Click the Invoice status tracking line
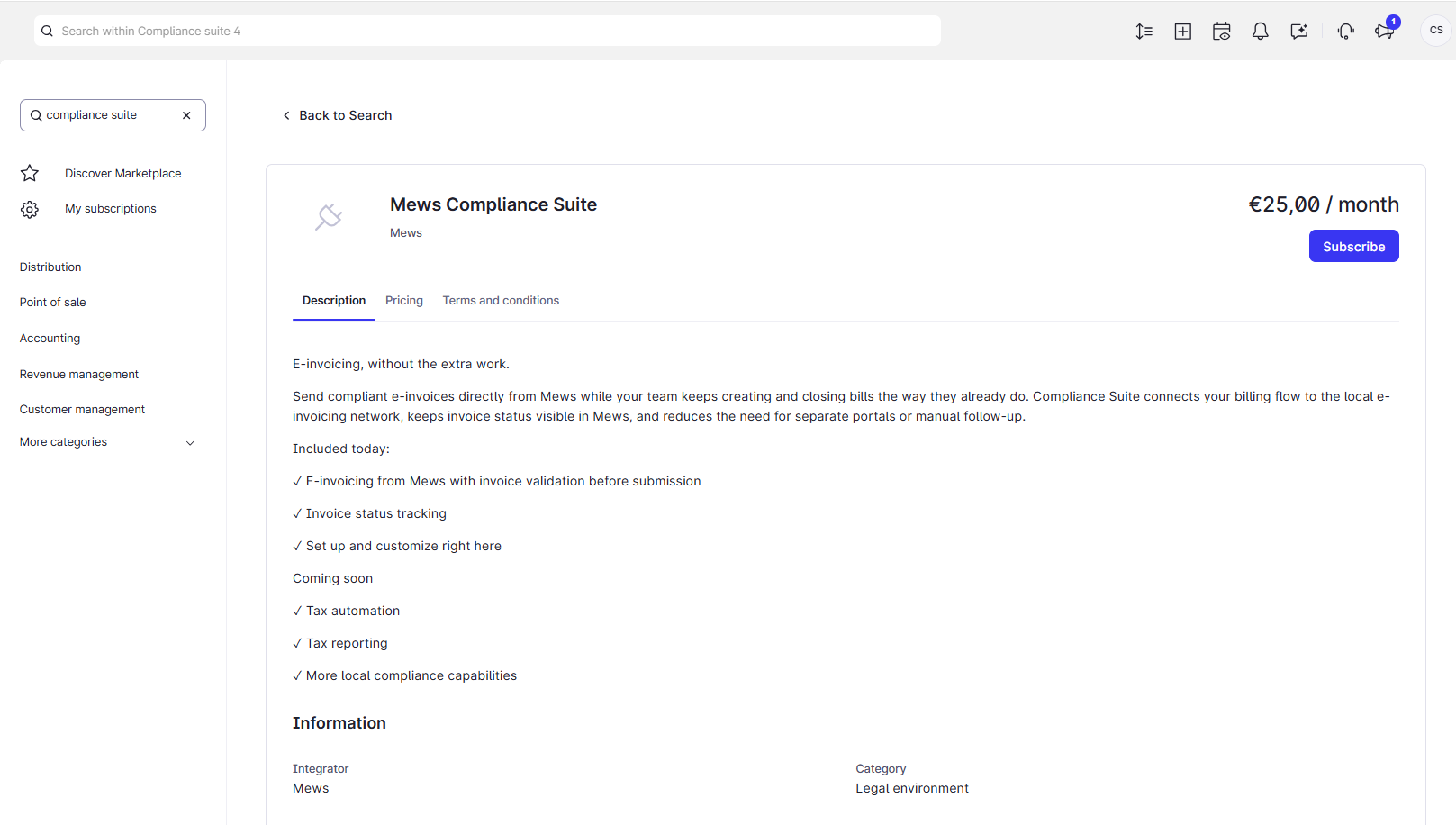This screenshot has width=1456, height=825. click(x=369, y=513)
